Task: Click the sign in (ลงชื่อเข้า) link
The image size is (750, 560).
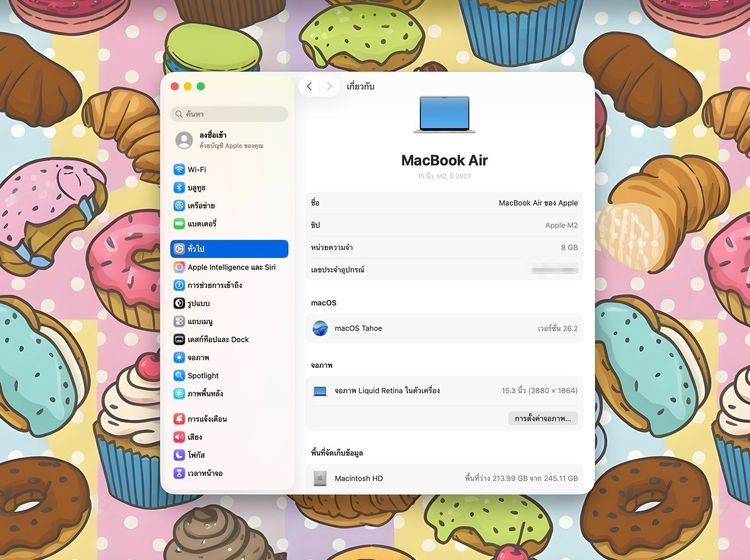Action: (213, 135)
